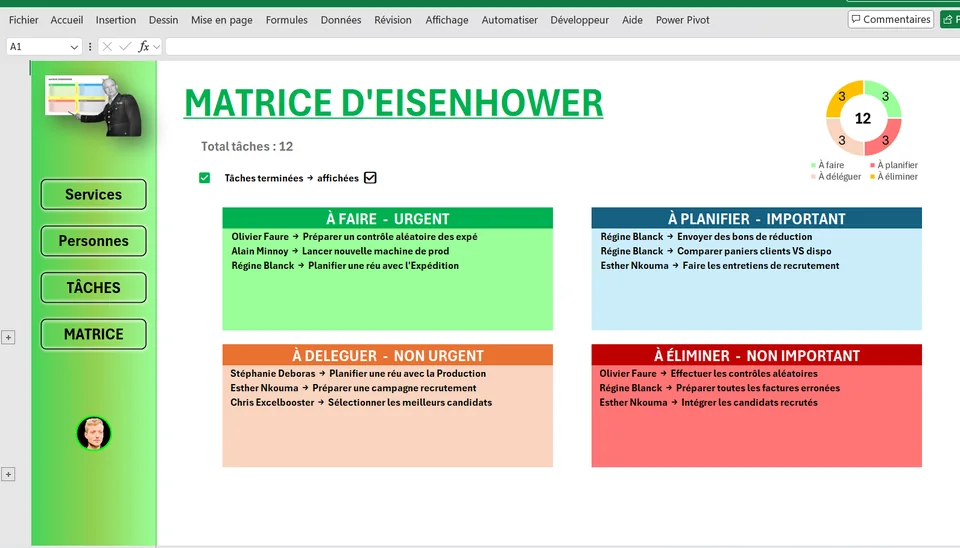The height and width of the screenshot is (548, 960).
Task: Open the Insert Function fx icon
Action: 143,47
